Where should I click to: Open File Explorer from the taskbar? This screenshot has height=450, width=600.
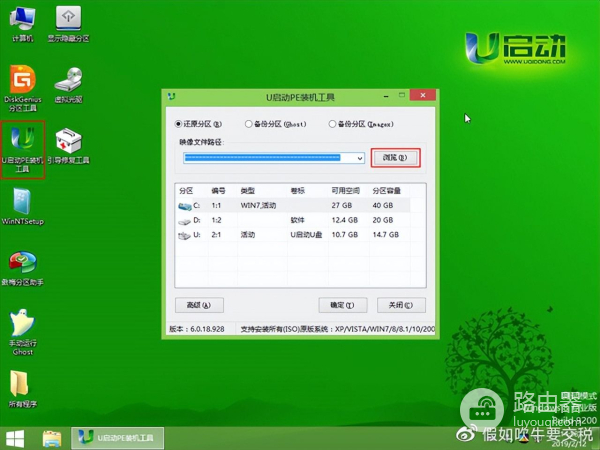coord(52,439)
